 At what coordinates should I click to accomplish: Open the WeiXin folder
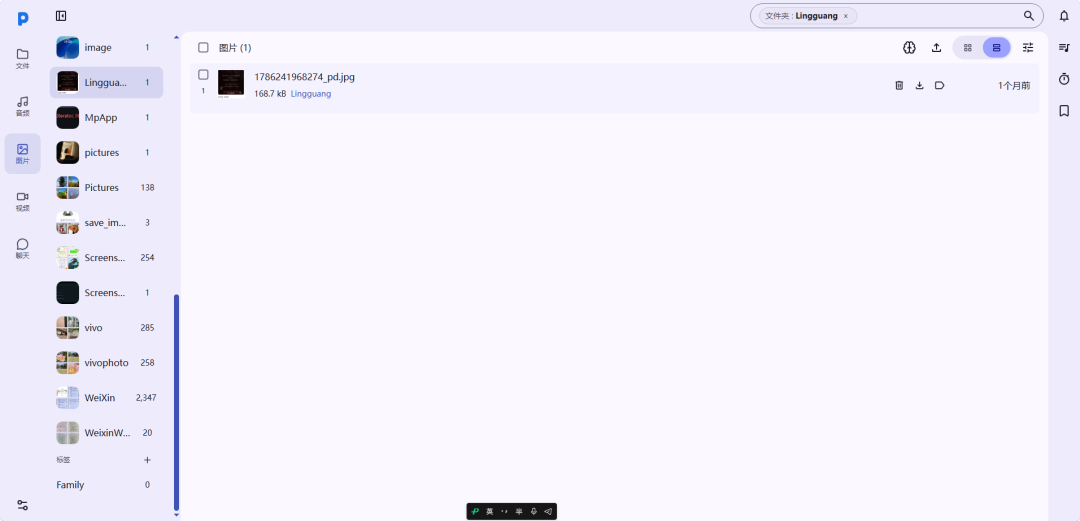tap(106, 398)
